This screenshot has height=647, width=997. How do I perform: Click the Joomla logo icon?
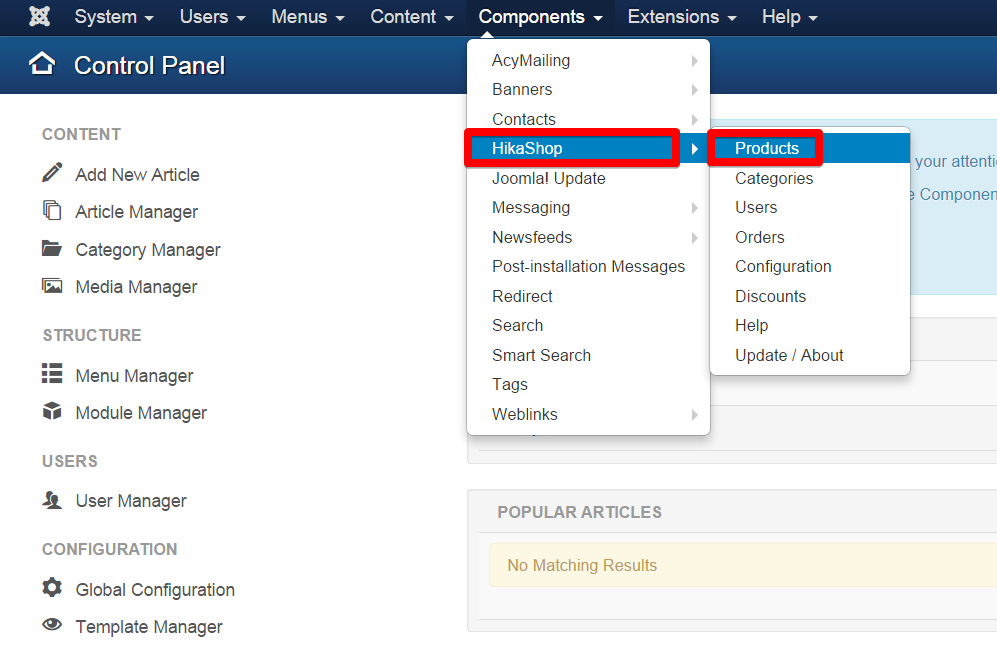click(39, 17)
